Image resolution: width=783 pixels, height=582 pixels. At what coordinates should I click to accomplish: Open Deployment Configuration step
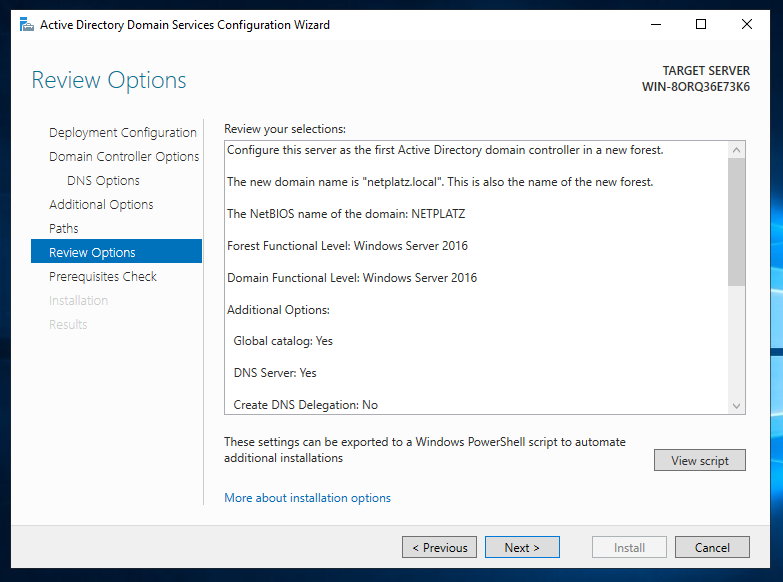point(123,132)
